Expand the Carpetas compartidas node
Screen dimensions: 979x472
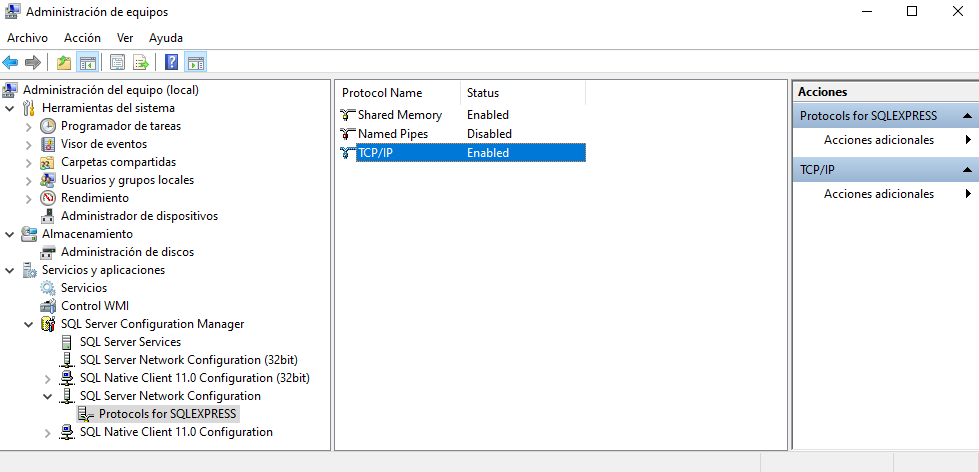29,163
